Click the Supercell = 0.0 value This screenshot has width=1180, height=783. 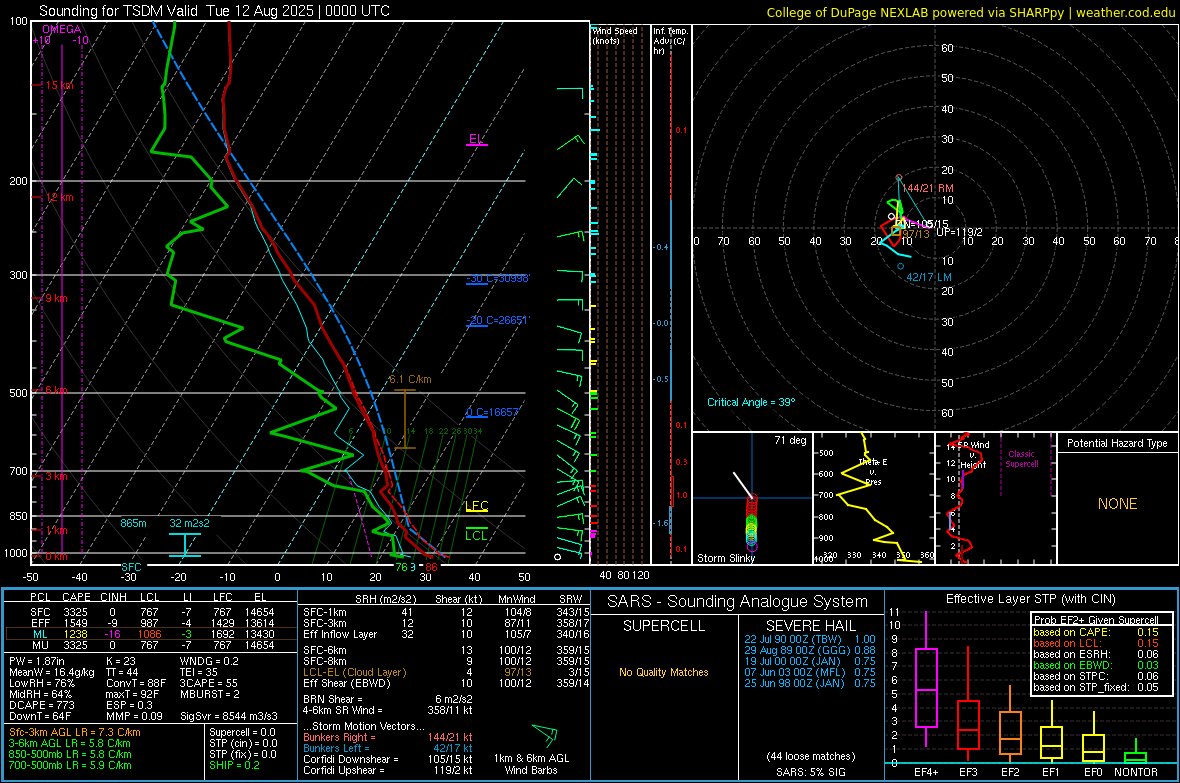pos(242,732)
